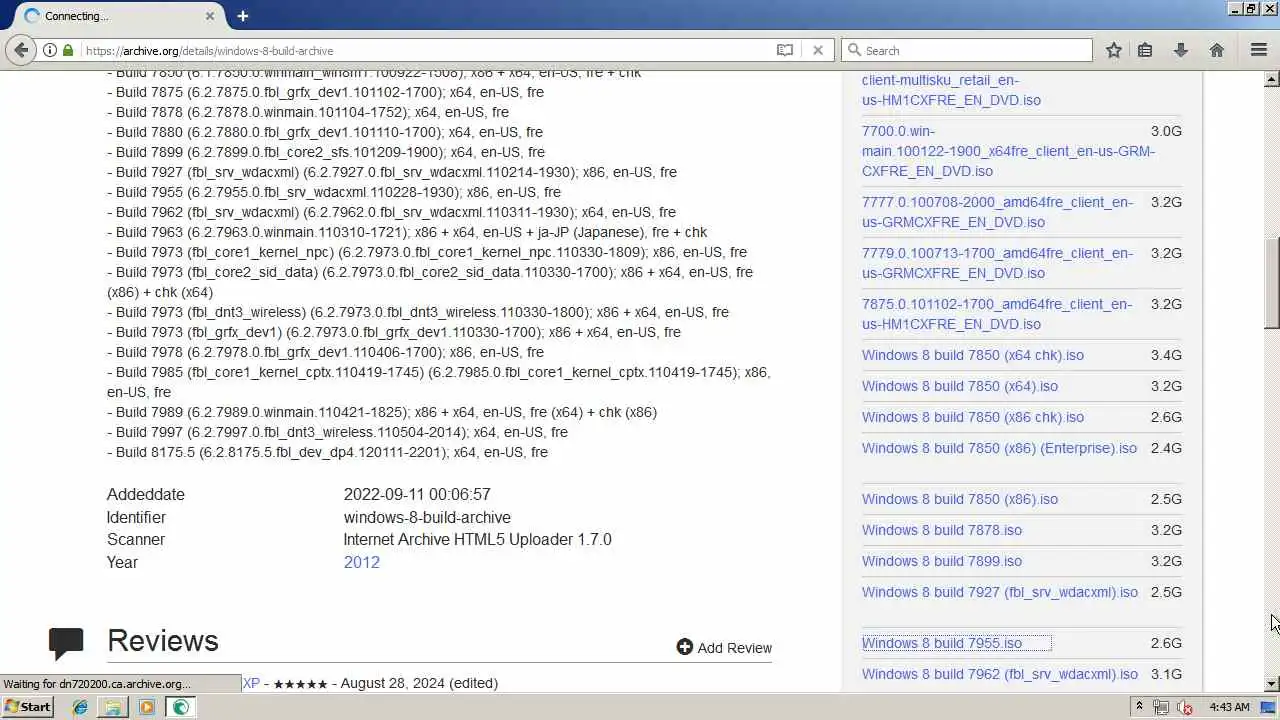Click the Build 8175.5 list line
1280x720 pixels.
328,452
